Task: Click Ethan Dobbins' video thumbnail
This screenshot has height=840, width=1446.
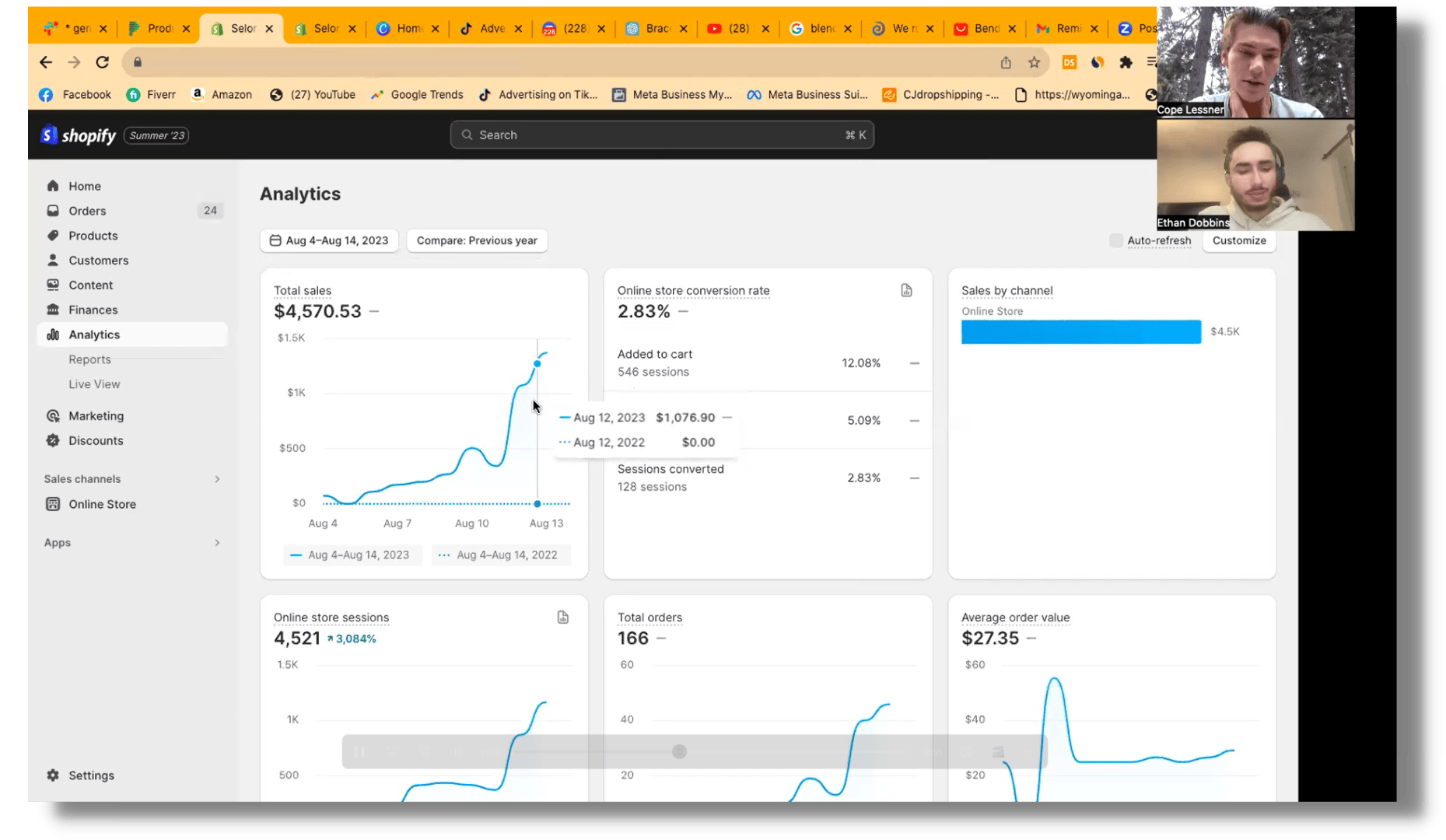Action: (1255, 175)
